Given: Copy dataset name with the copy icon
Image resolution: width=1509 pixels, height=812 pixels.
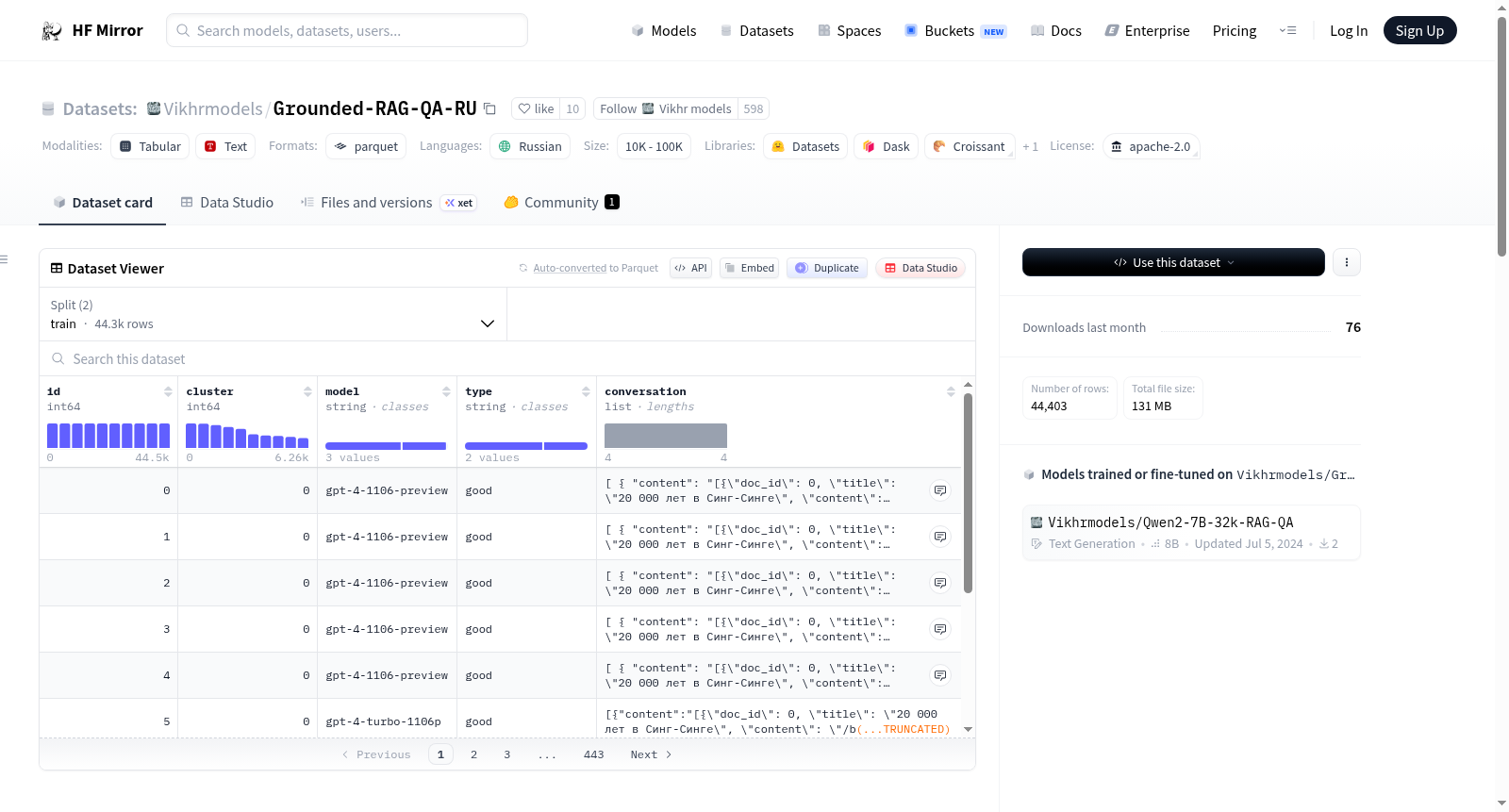Looking at the screenshot, I should tap(489, 108).
